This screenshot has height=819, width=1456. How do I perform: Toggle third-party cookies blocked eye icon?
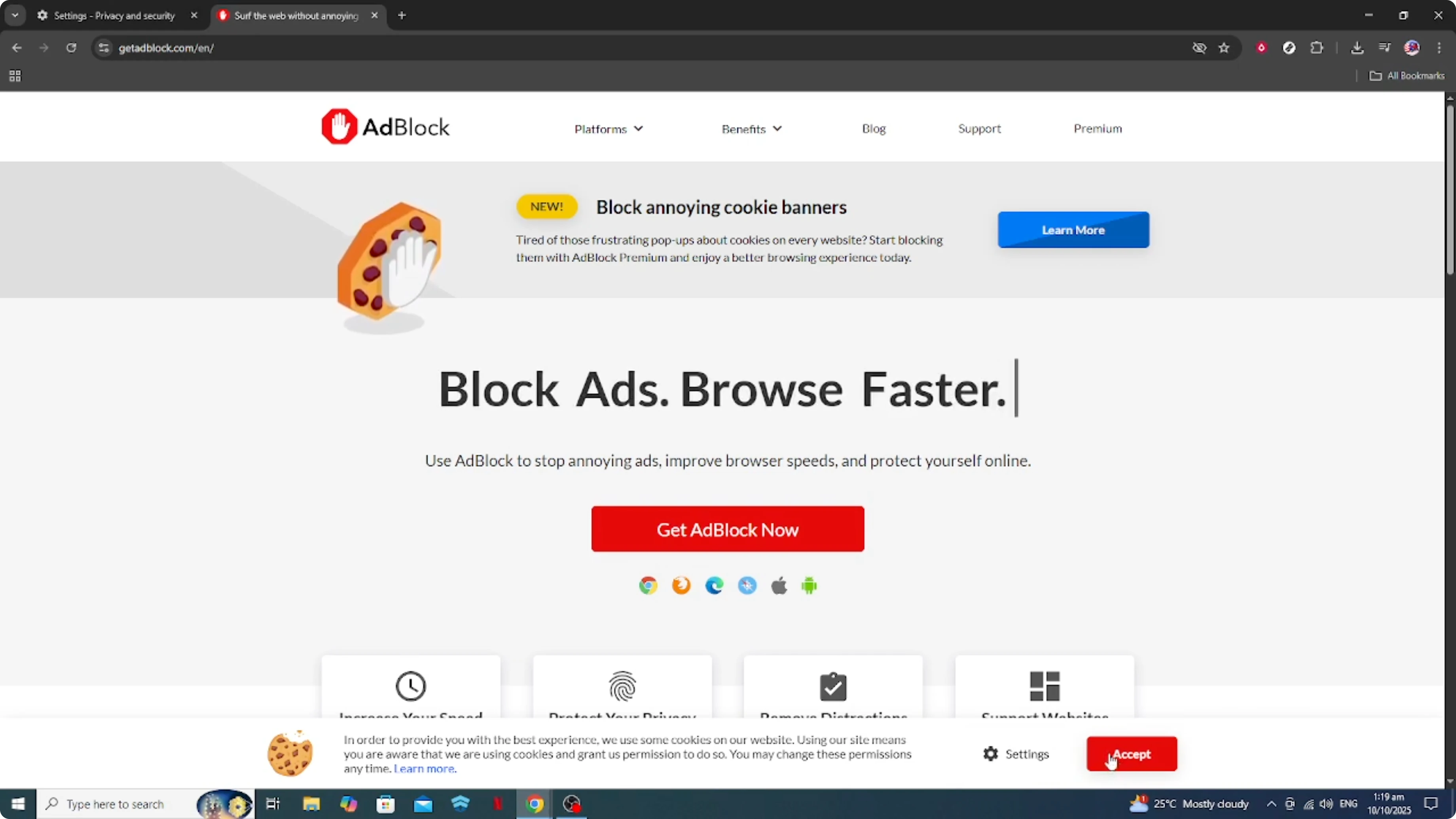point(1199,47)
